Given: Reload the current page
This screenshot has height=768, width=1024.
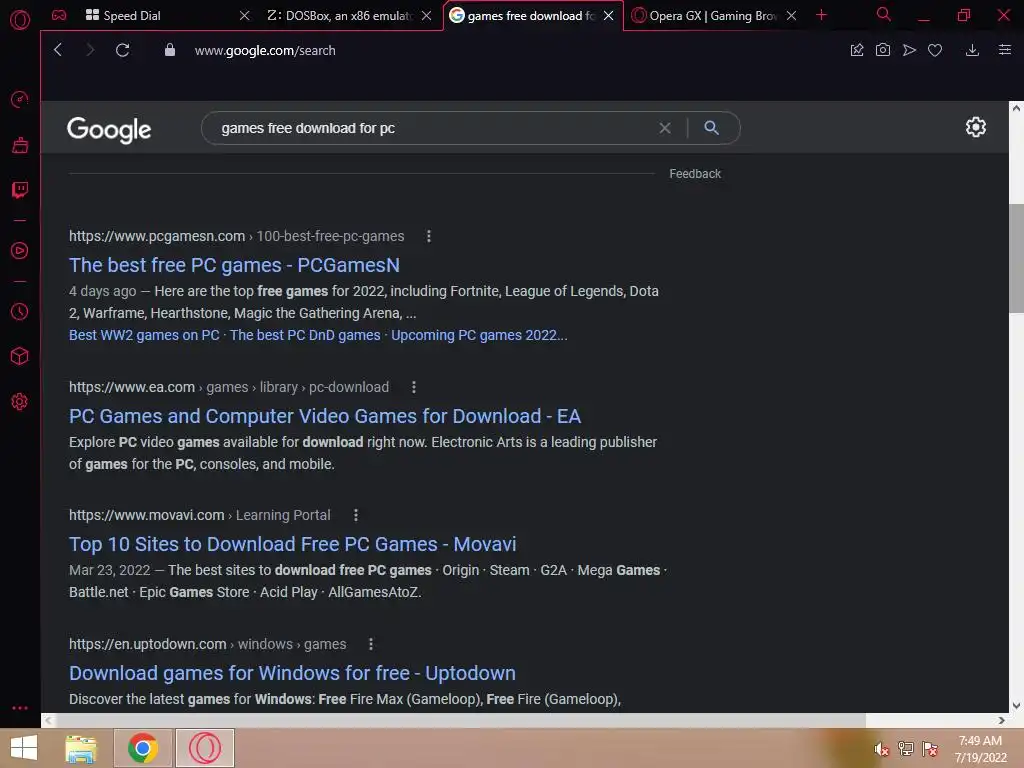Looking at the screenshot, I should tap(122, 50).
